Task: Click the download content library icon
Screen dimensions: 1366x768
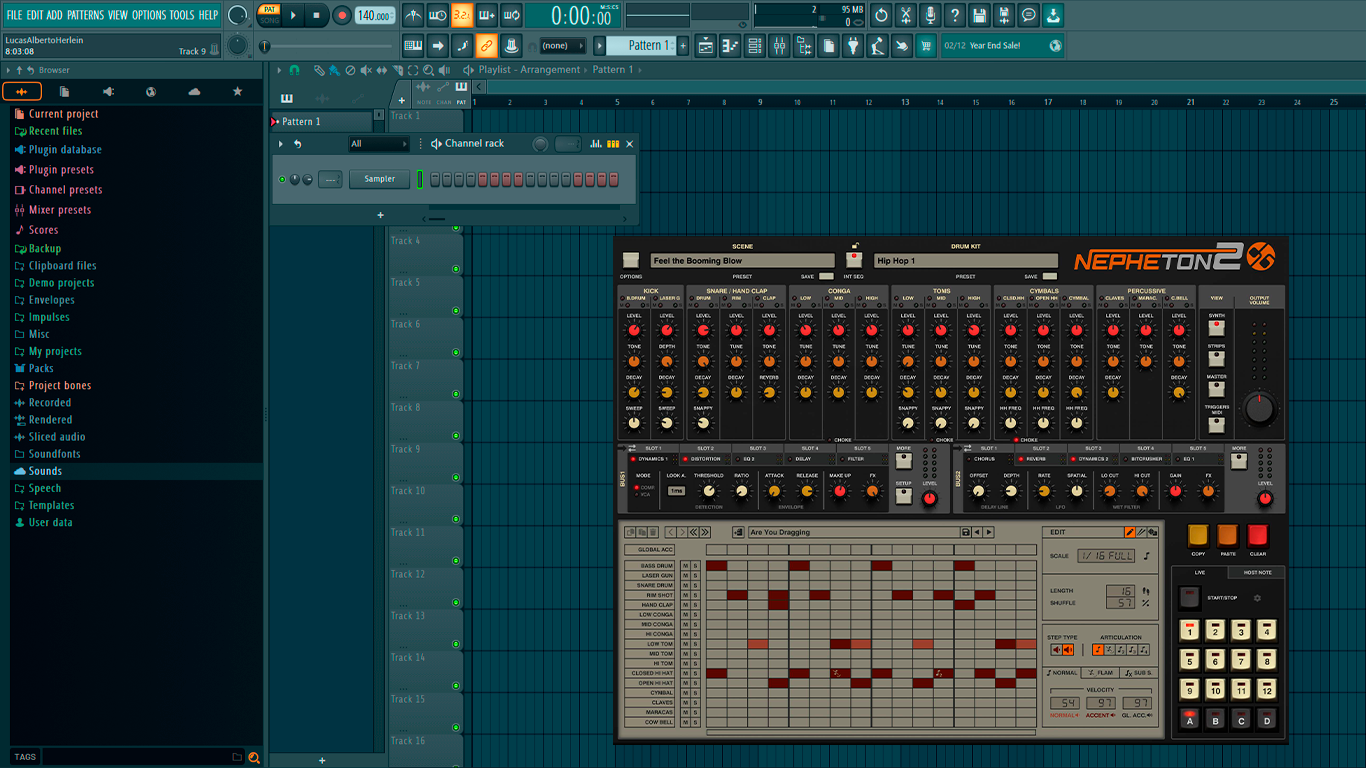Action: point(1053,15)
